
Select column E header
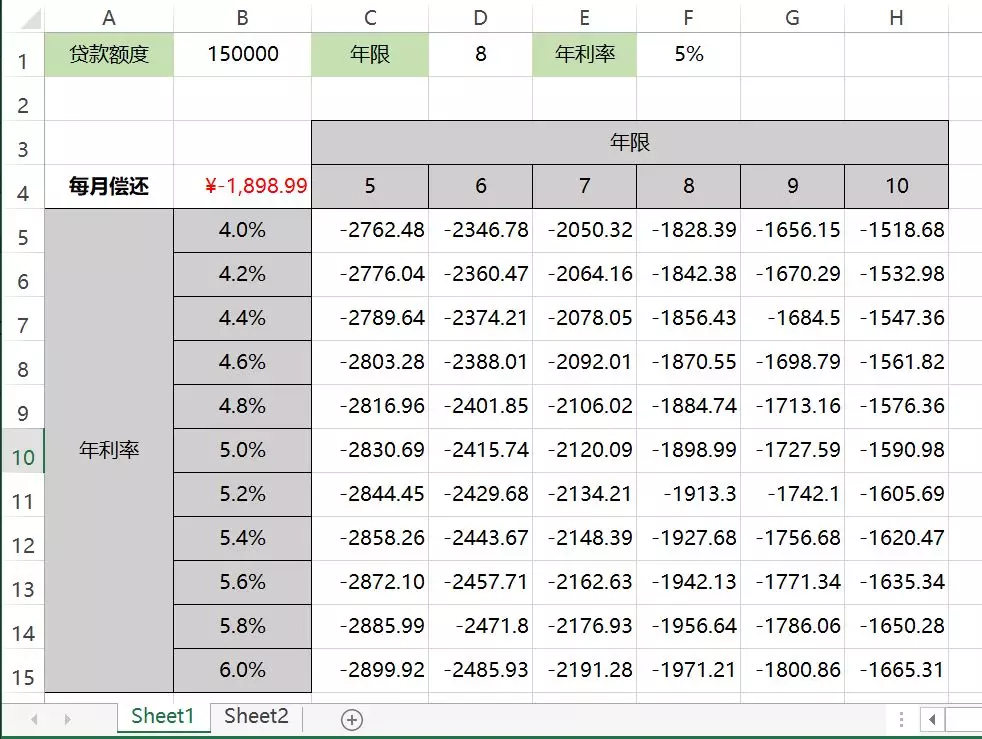click(x=584, y=18)
